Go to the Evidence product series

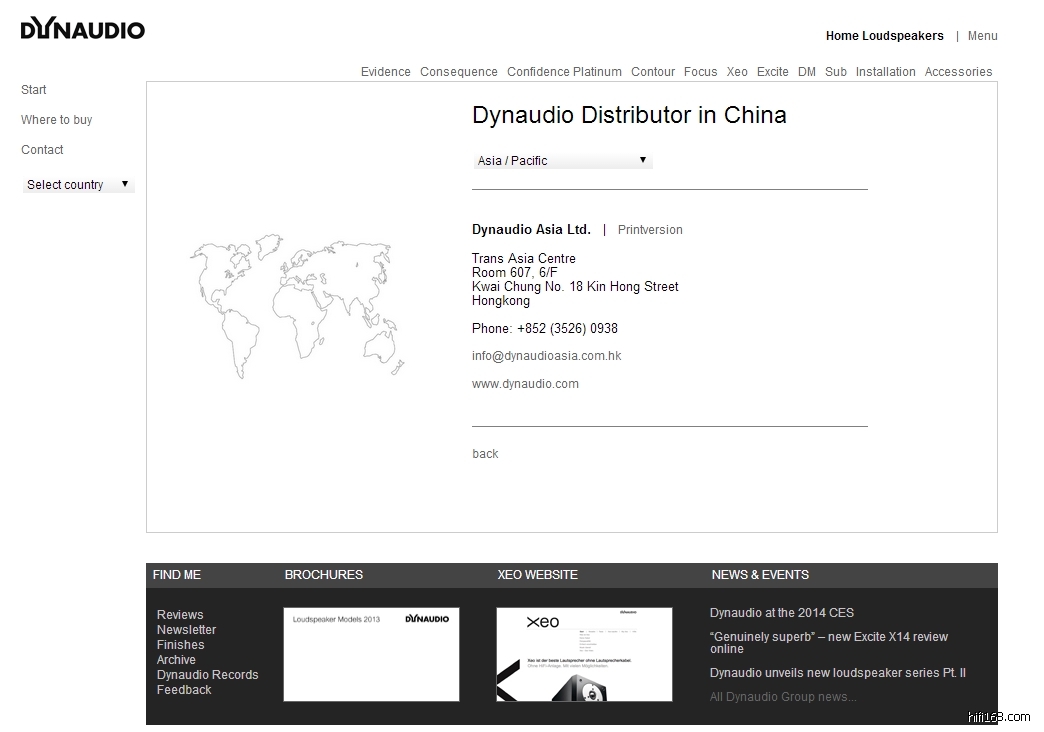[x=385, y=72]
